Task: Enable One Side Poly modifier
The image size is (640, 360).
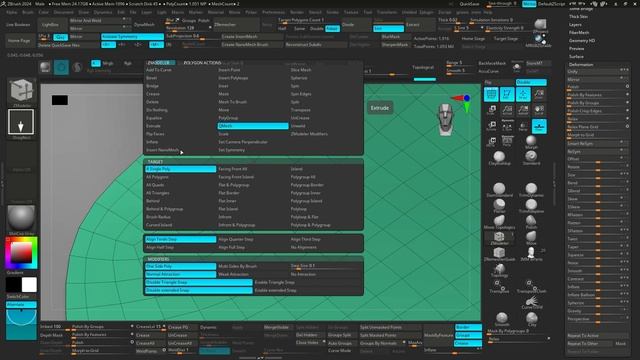Action: 180,266
